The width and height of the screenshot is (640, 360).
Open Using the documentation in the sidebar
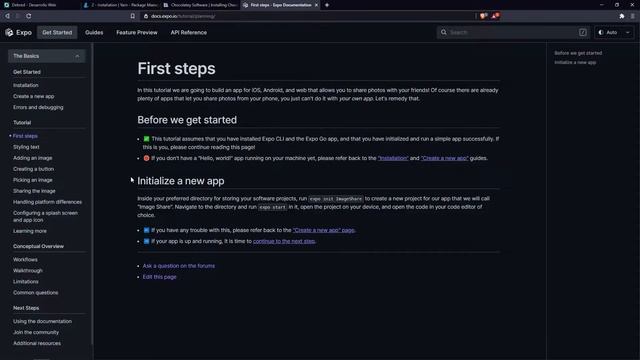[42, 321]
